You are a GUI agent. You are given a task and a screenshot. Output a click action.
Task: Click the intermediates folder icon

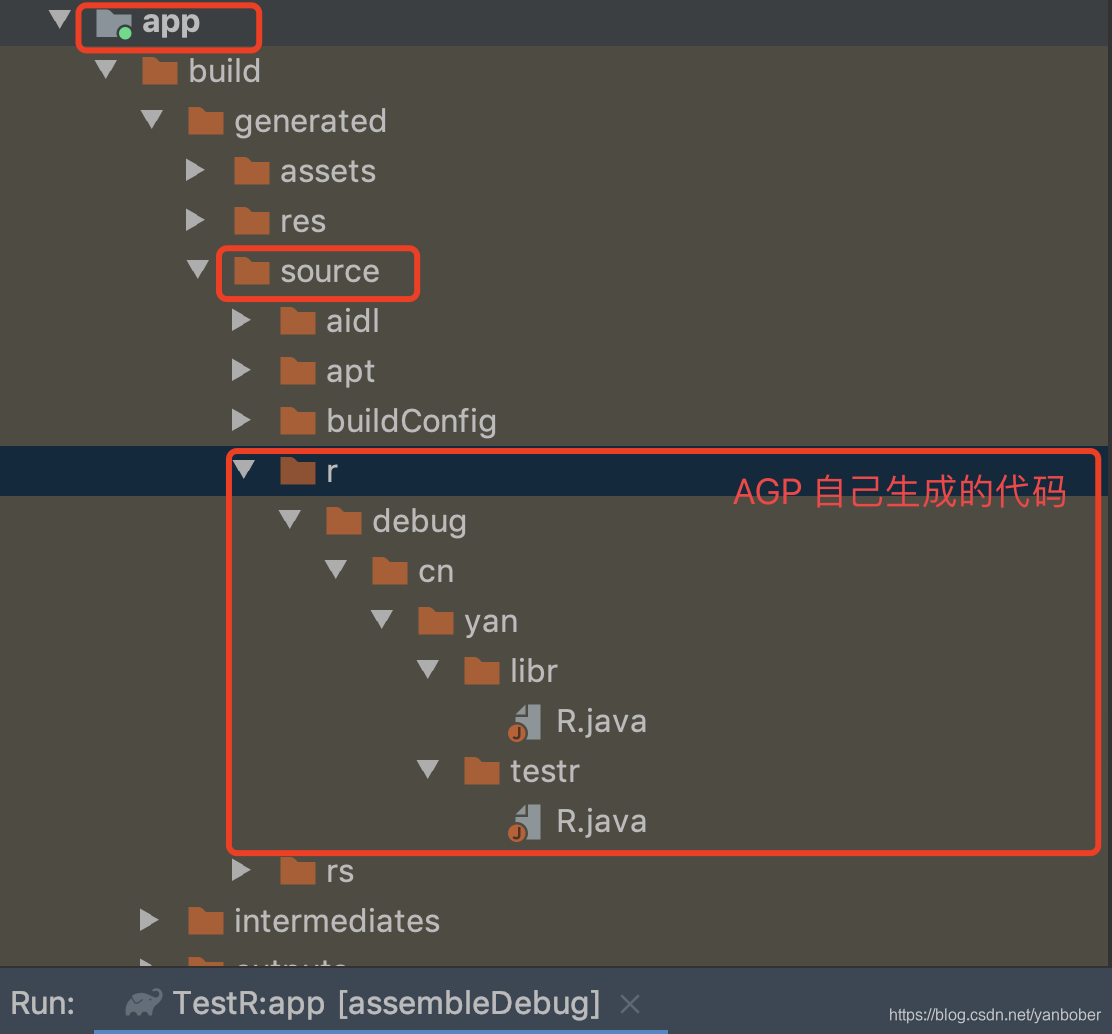[206, 921]
